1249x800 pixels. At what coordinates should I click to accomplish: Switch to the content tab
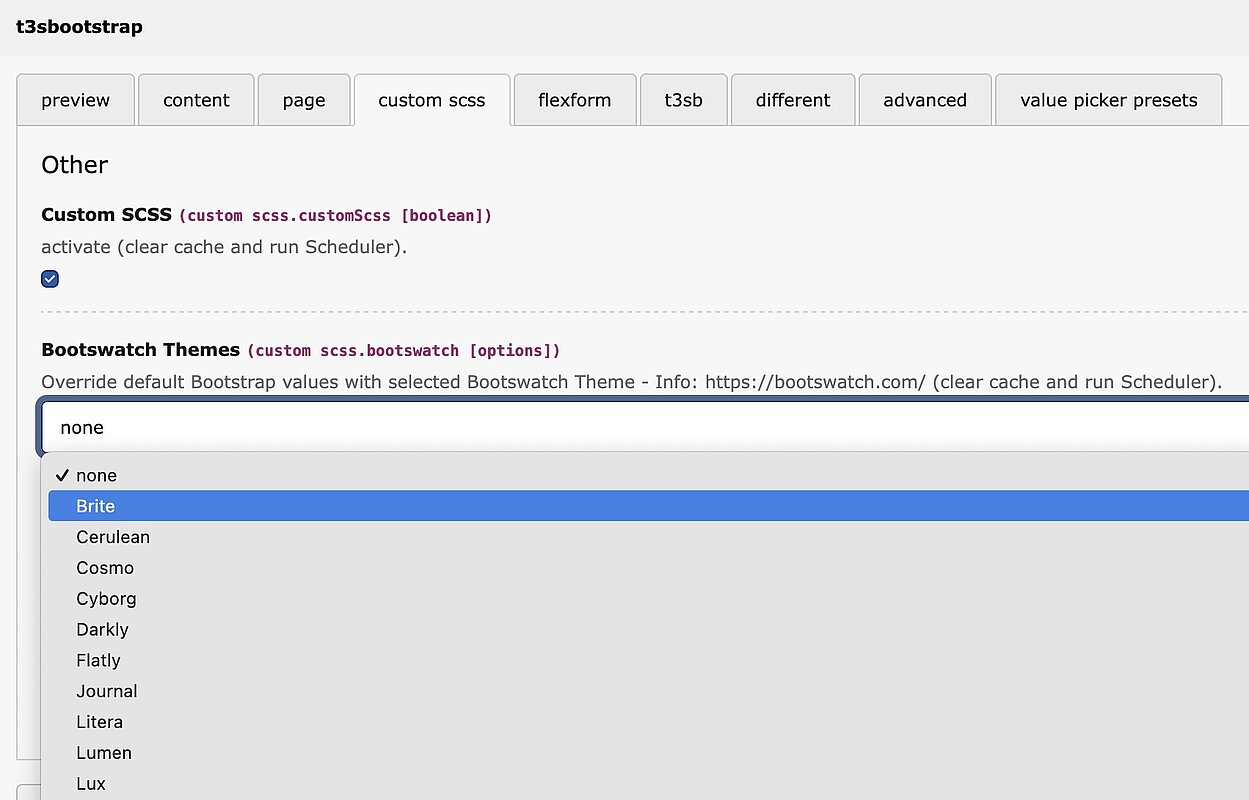(196, 100)
